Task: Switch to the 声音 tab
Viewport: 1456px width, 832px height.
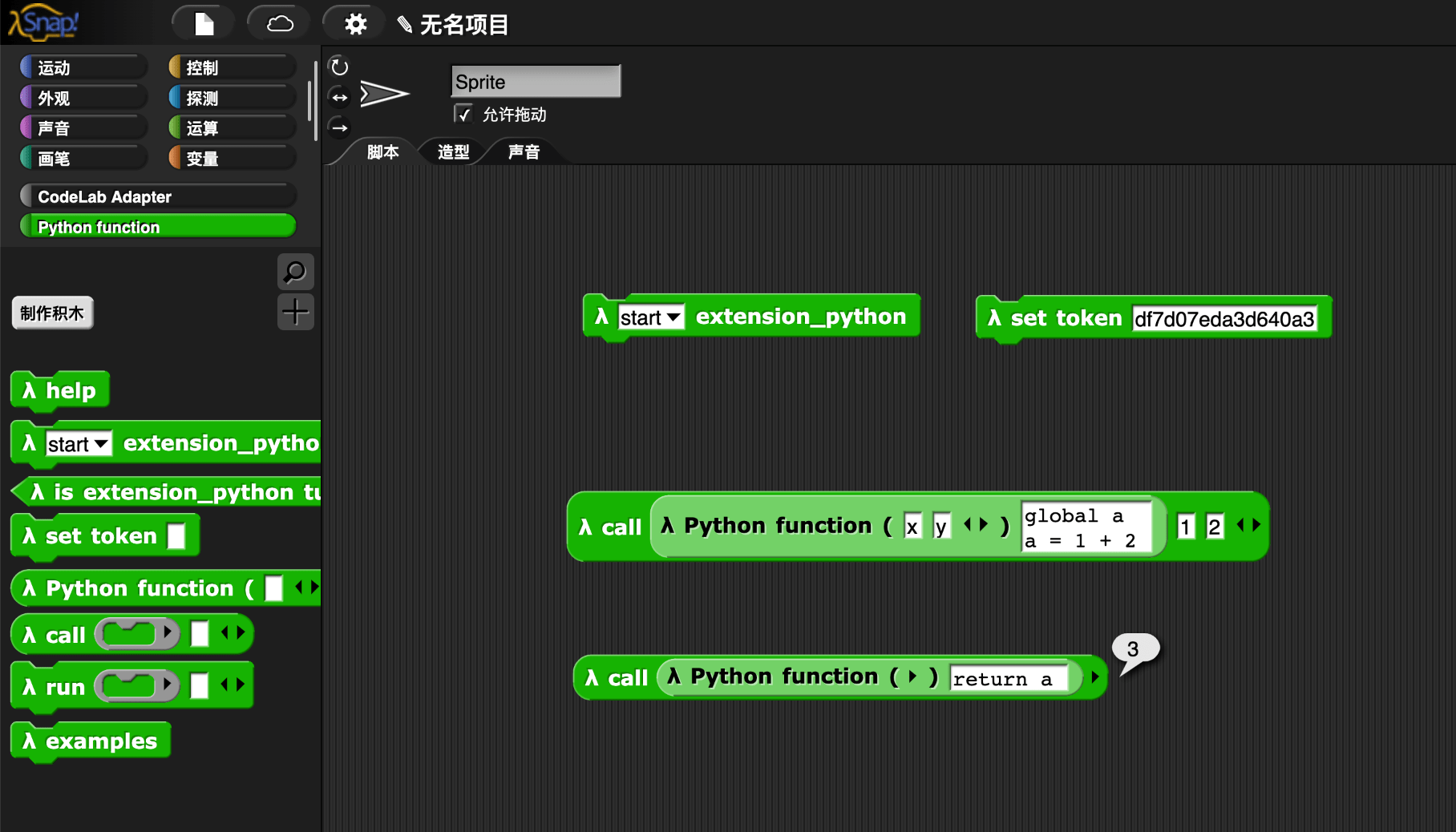Action: 523,151
